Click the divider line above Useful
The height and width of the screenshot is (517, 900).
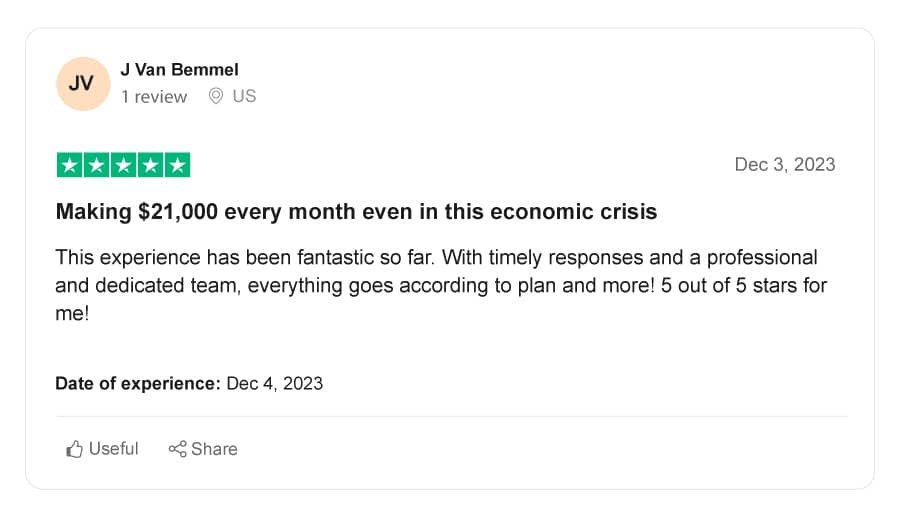click(451, 417)
